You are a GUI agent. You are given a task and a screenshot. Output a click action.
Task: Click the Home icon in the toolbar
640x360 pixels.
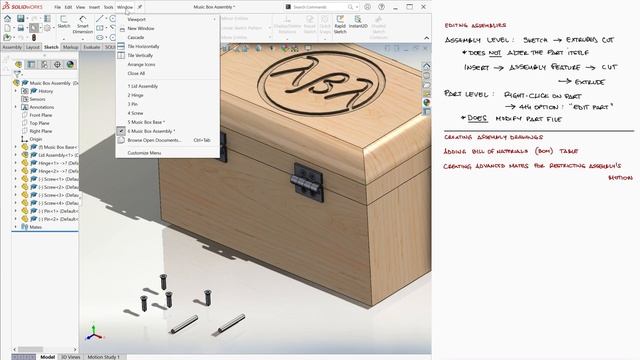click(x=7, y=18)
